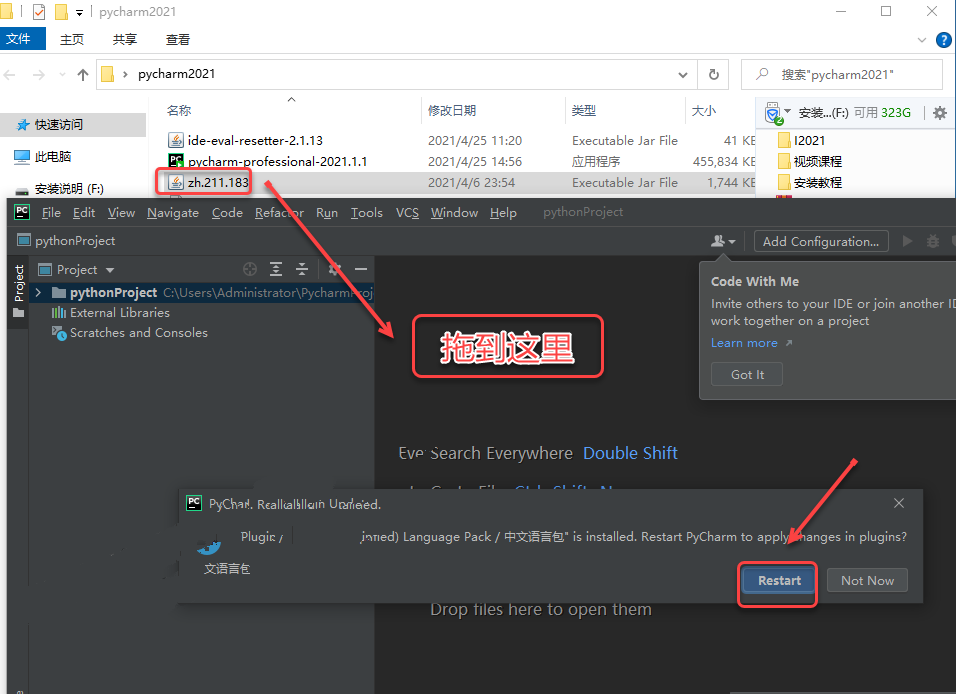This screenshot has height=694, width=956.
Task: Click Got It in Code With Me popup
Action: [x=747, y=374]
